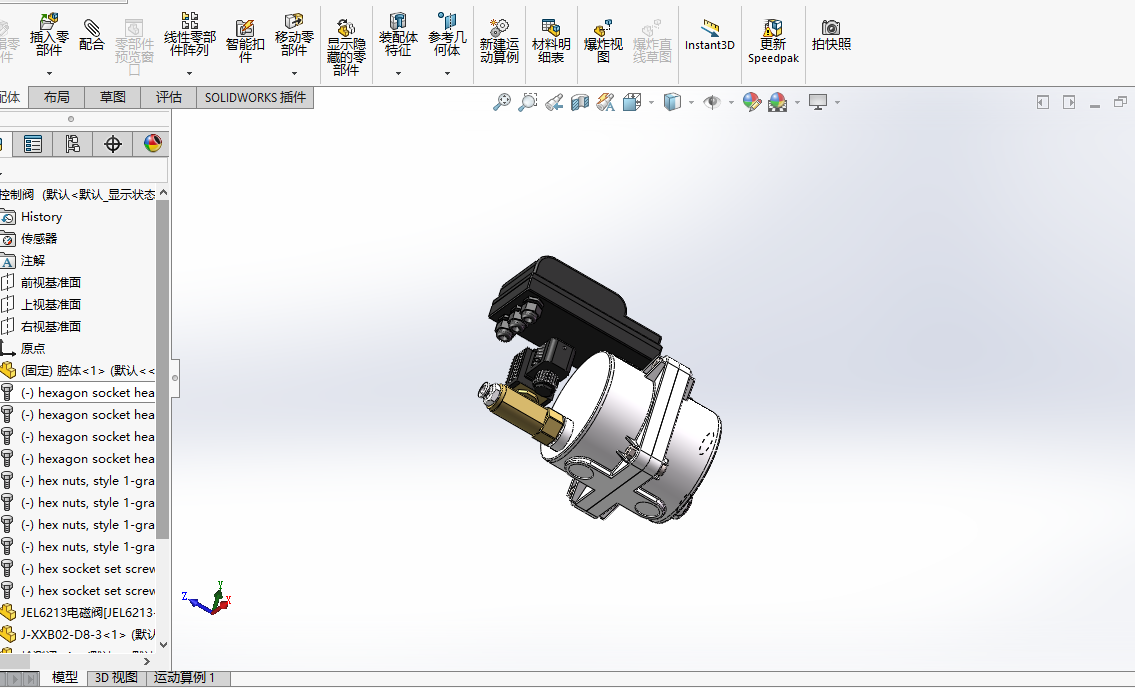Toggle Hide/Show Items eye icon

click(x=712, y=102)
